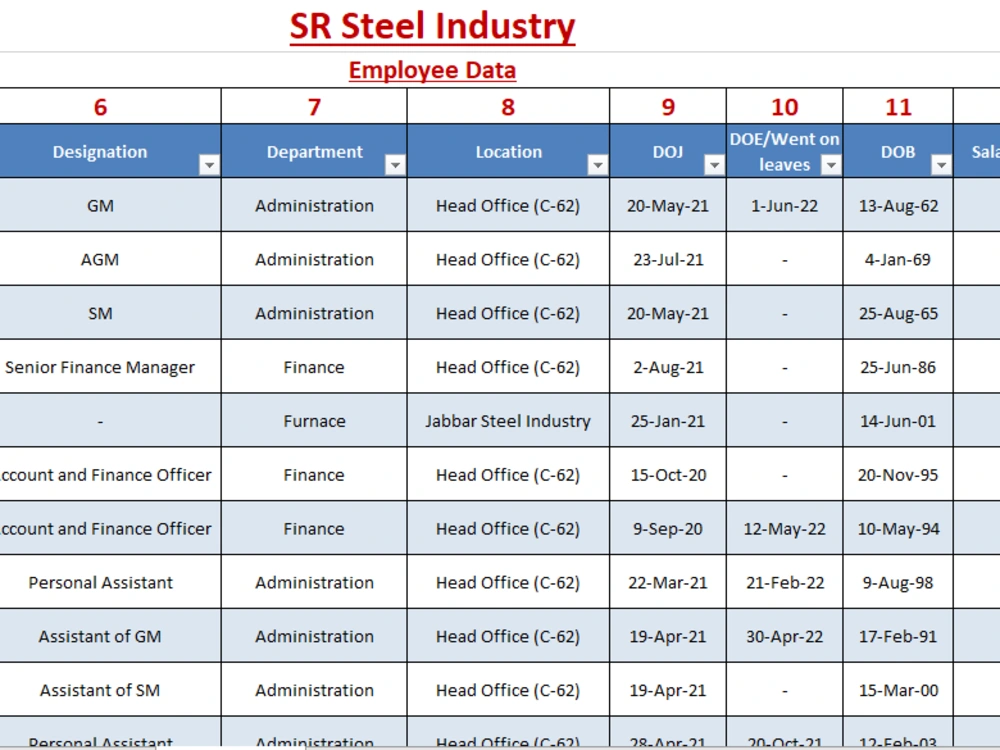The image size is (1000, 750).
Task: Select the DOB cell 25-Jun-86
Action: coord(898,367)
